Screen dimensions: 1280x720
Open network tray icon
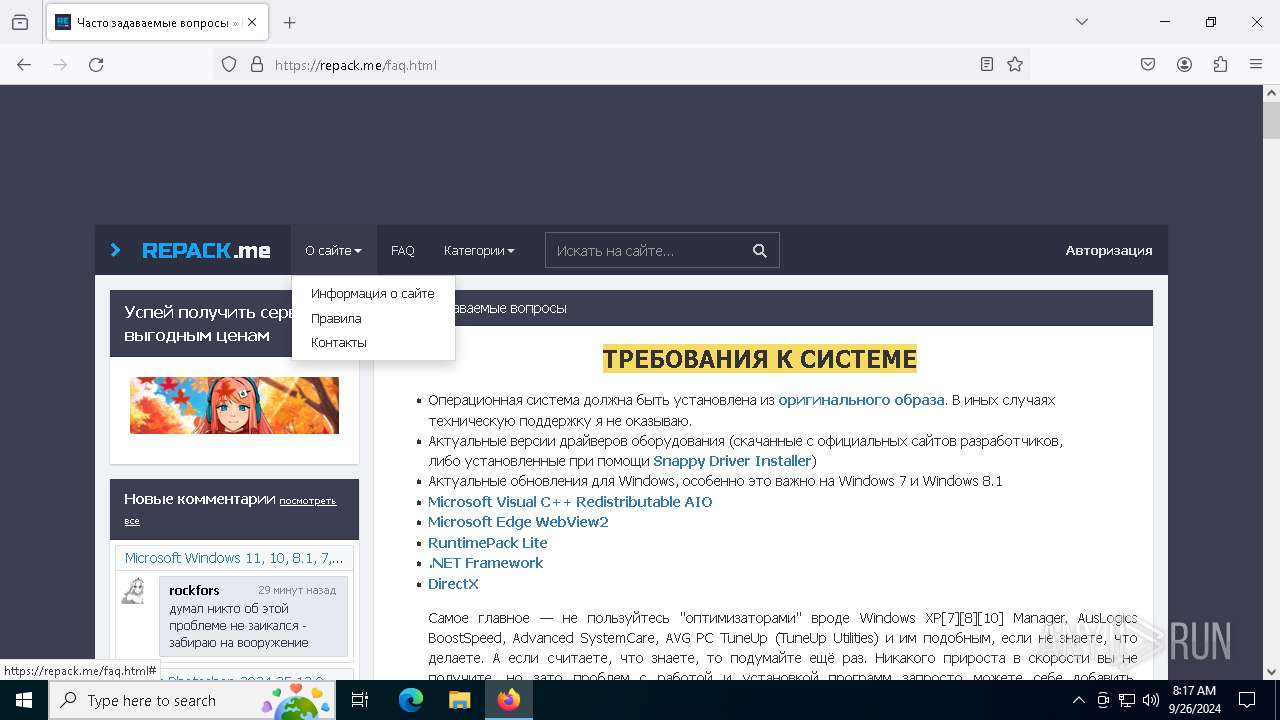1127,700
